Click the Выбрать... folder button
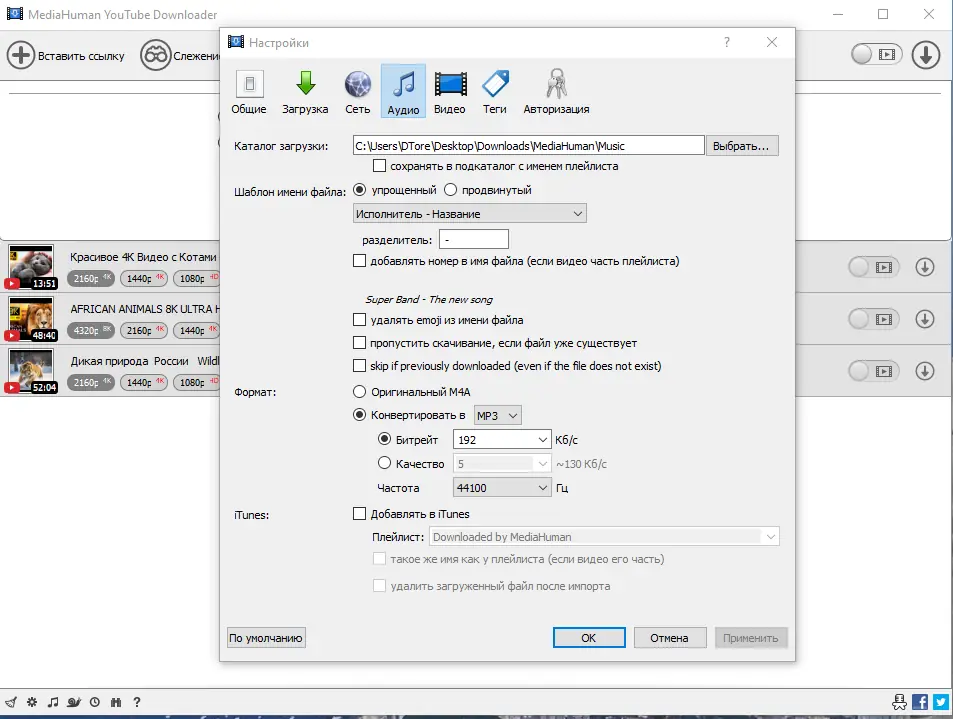Image resolution: width=953 pixels, height=719 pixels. (x=741, y=146)
